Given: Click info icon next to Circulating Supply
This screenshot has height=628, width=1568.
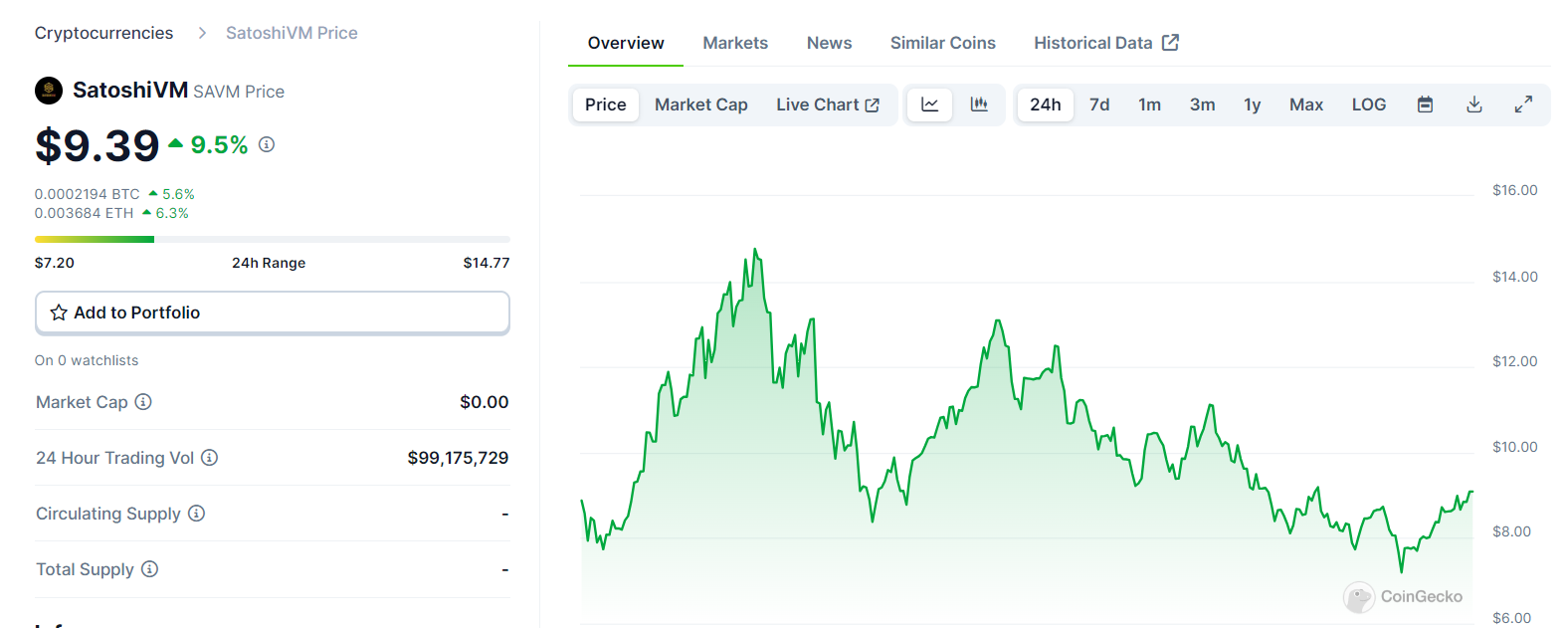Looking at the screenshot, I should (x=196, y=514).
